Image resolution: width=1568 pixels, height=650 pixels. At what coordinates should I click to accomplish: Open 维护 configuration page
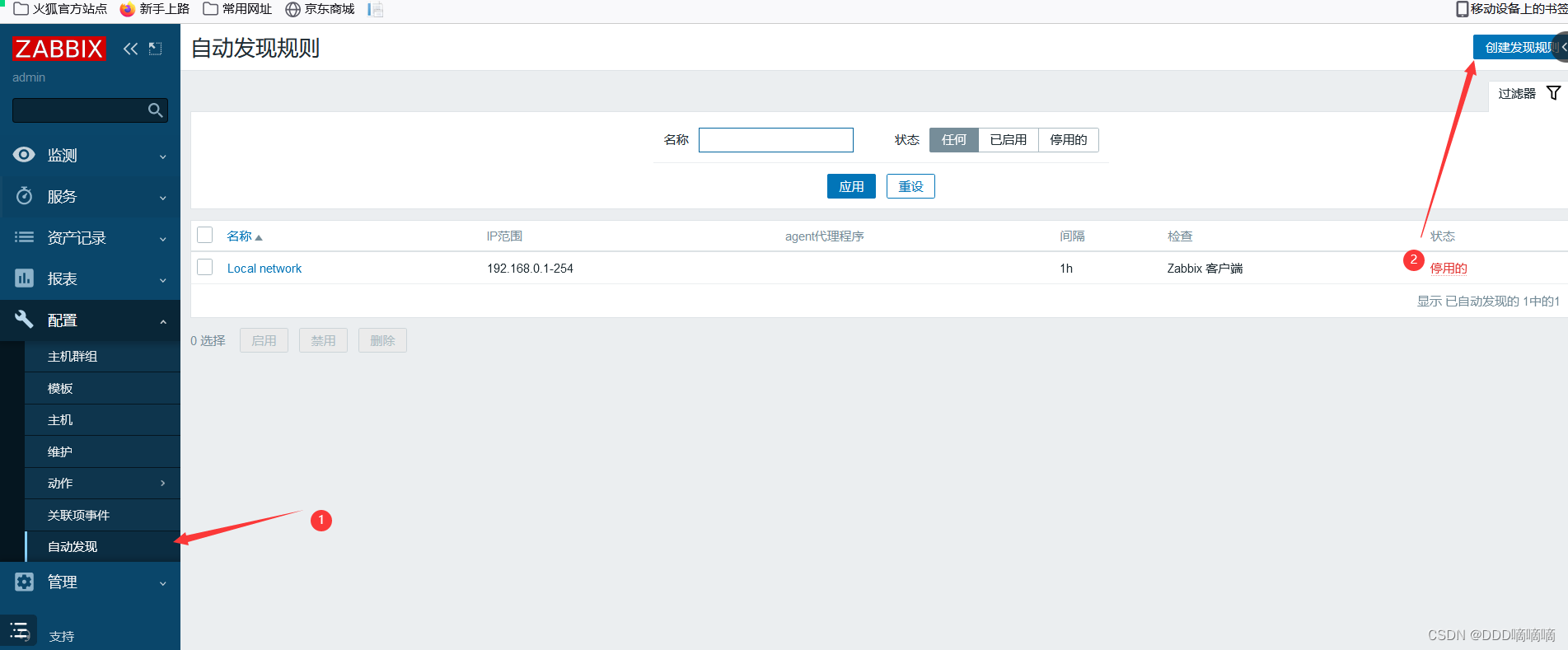pos(102,451)
